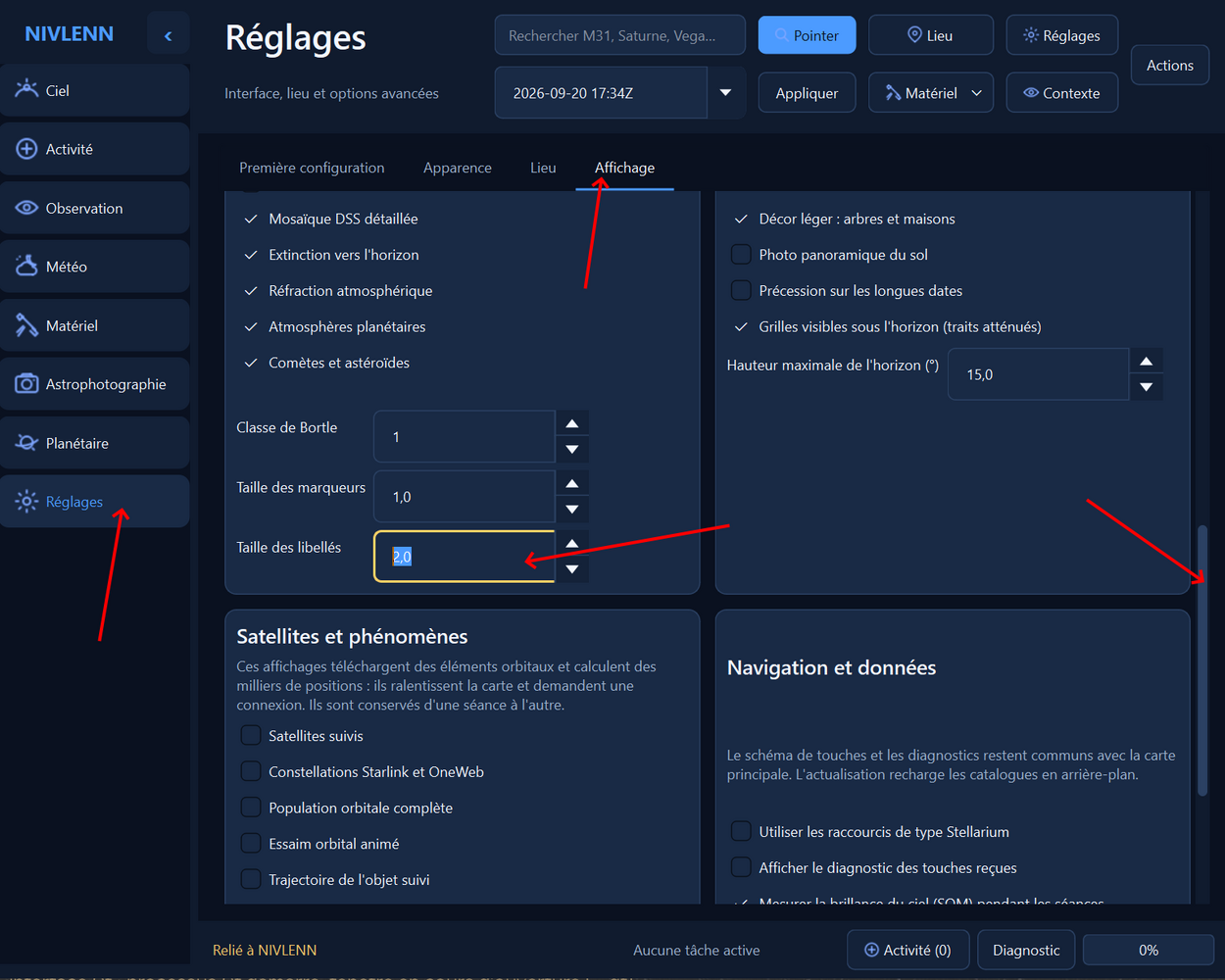The height and width of the screenshot is (980, 1225).
Task: Select the Observation eye icon
Action: [x=27, y=208]
